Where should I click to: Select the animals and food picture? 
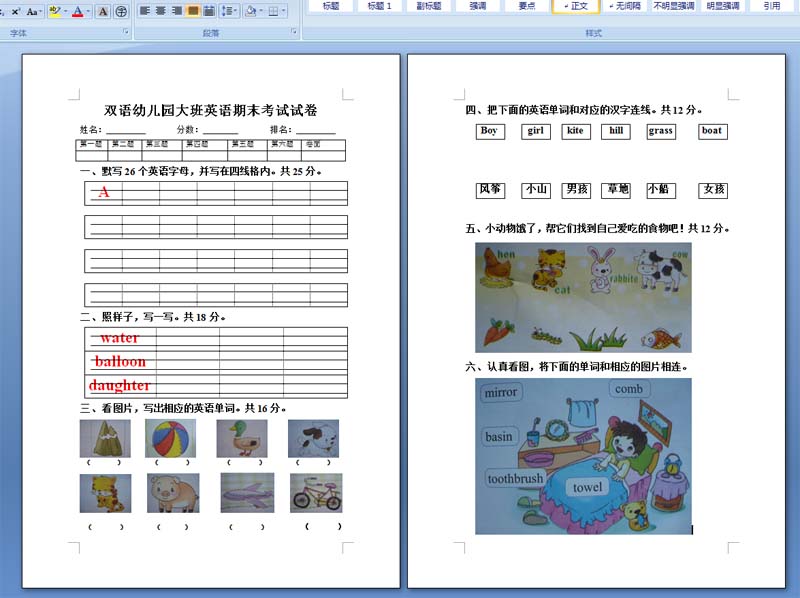583,297
